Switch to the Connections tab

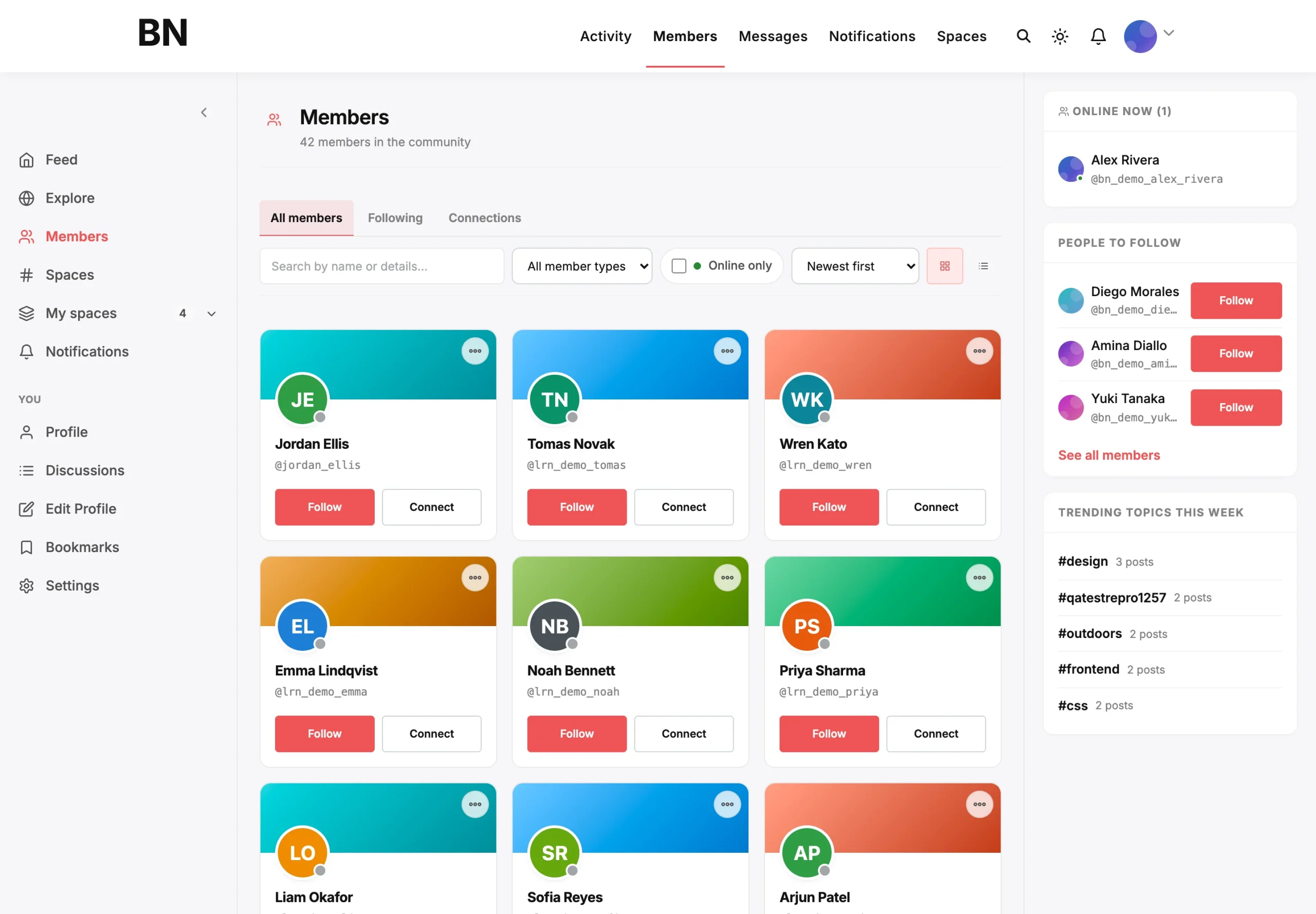tap(484, 217)
